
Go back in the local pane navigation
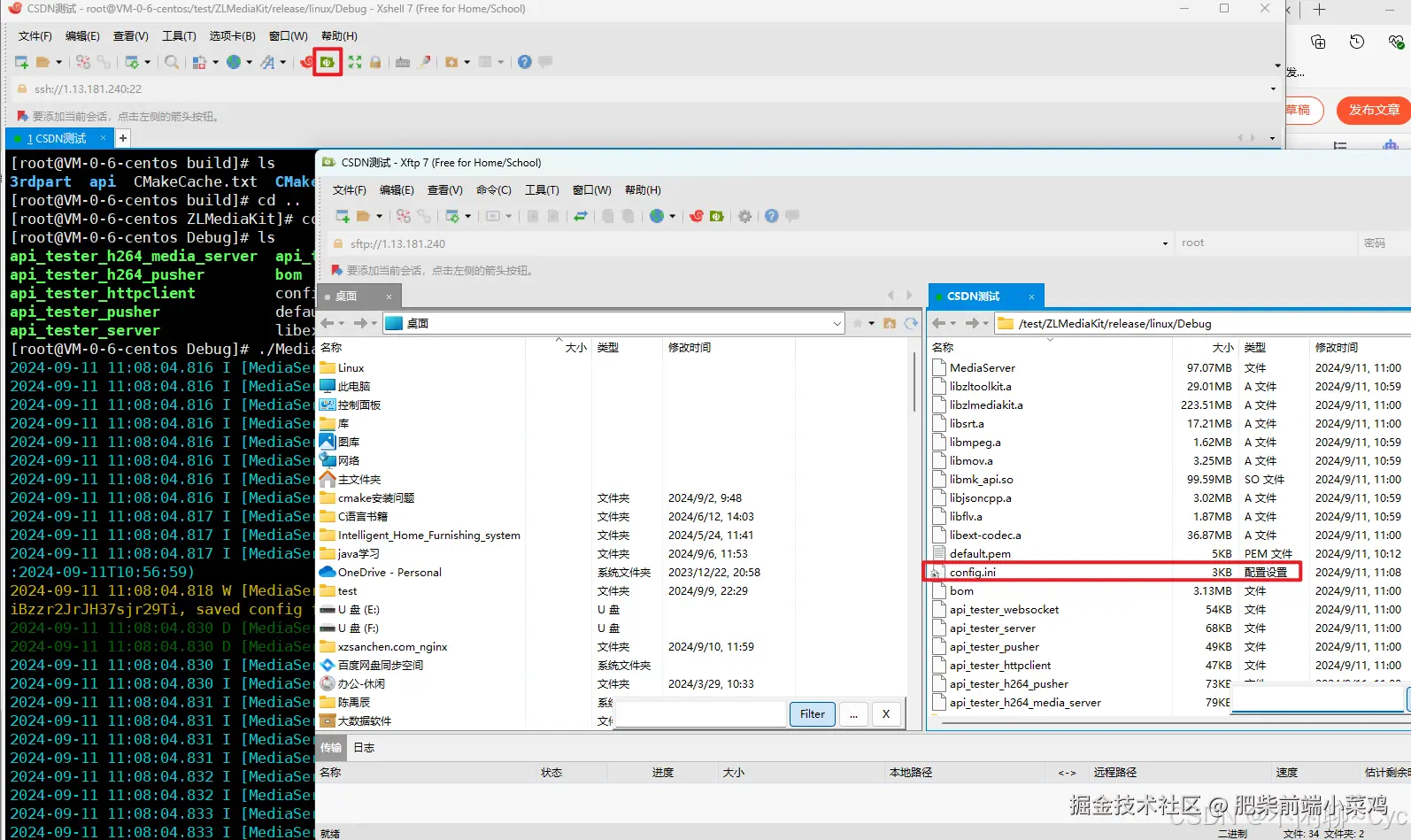328,323
